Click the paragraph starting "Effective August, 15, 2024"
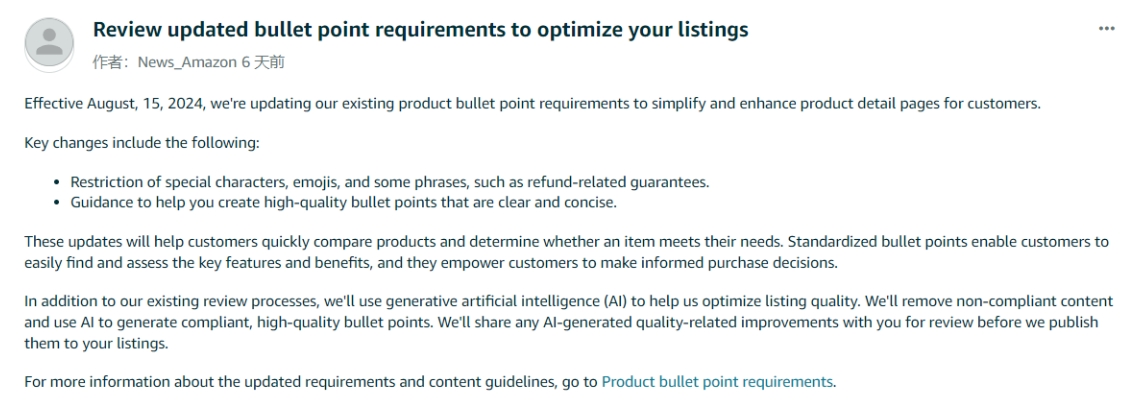This screenshot has height=412, width=1138. pos(533,104)
